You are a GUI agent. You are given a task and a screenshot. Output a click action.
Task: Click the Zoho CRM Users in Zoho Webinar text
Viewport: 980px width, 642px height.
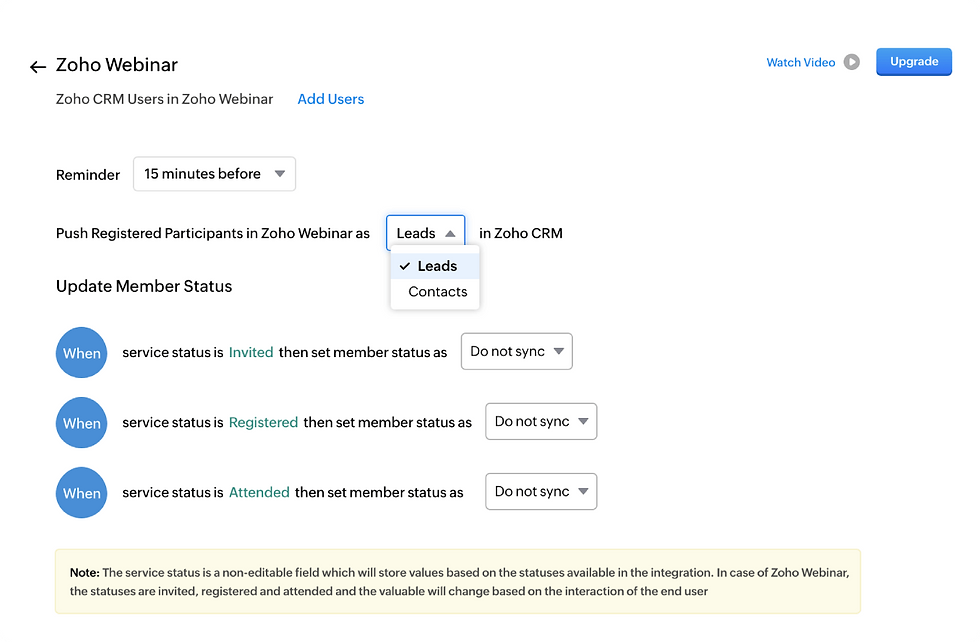pyautogui.click(x=164, y=99)
